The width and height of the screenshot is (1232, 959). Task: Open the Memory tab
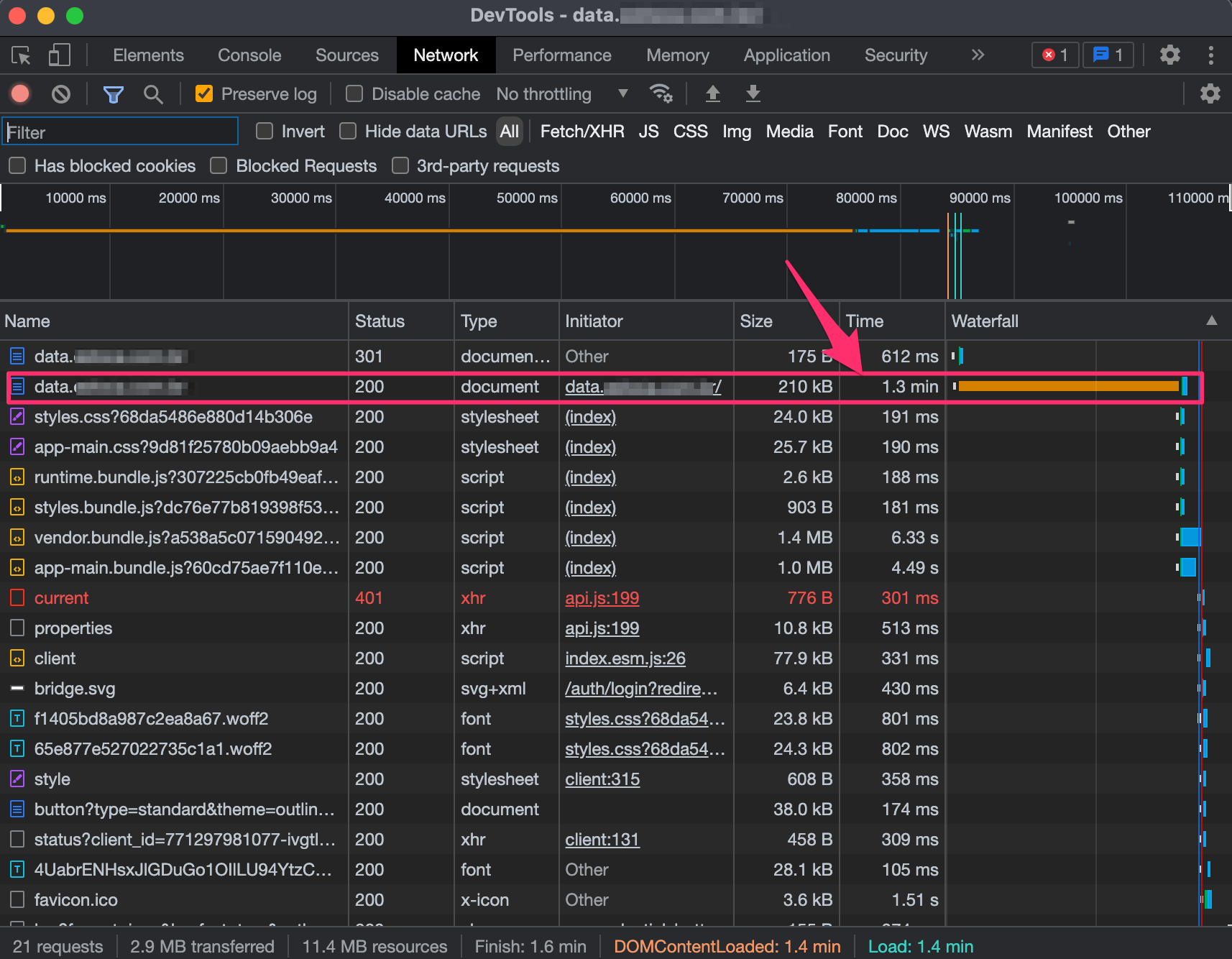(678, 55)
